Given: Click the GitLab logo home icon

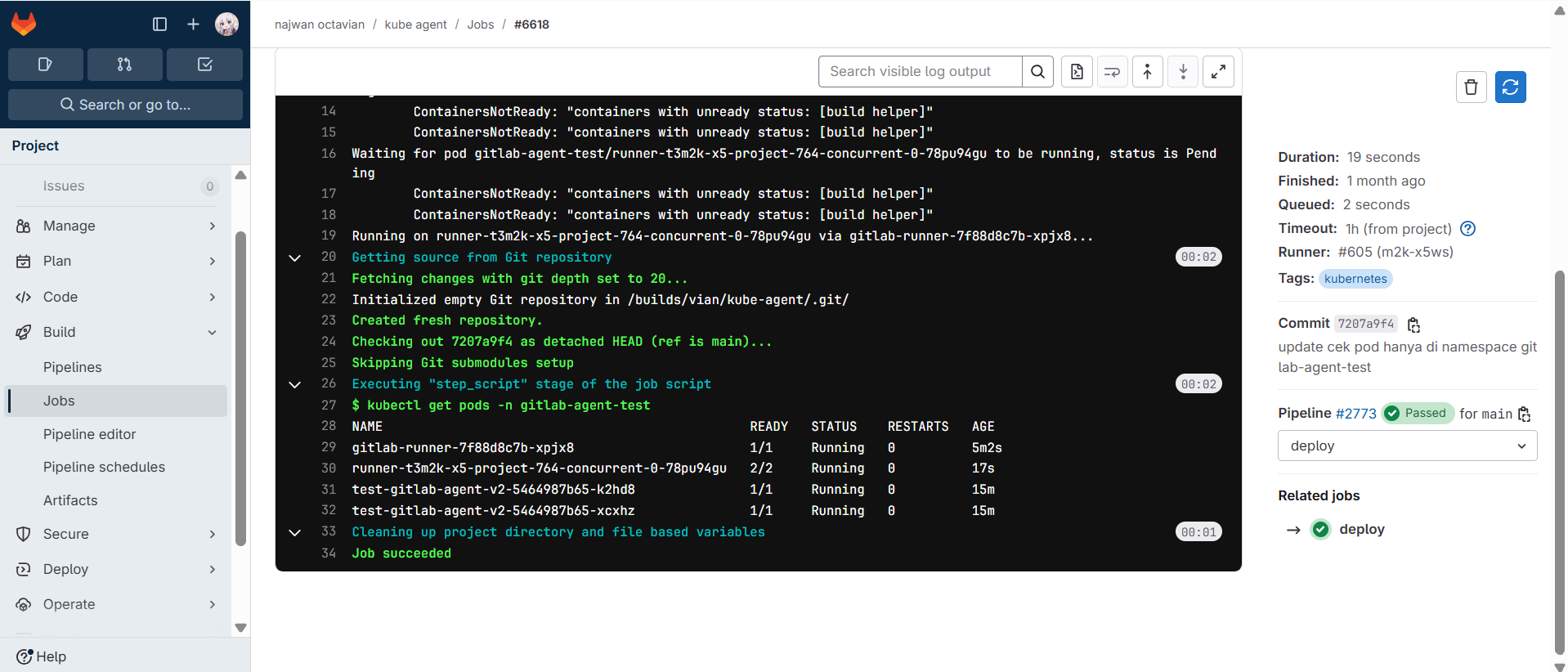Looking at the screenshot, I should point(24,24).
